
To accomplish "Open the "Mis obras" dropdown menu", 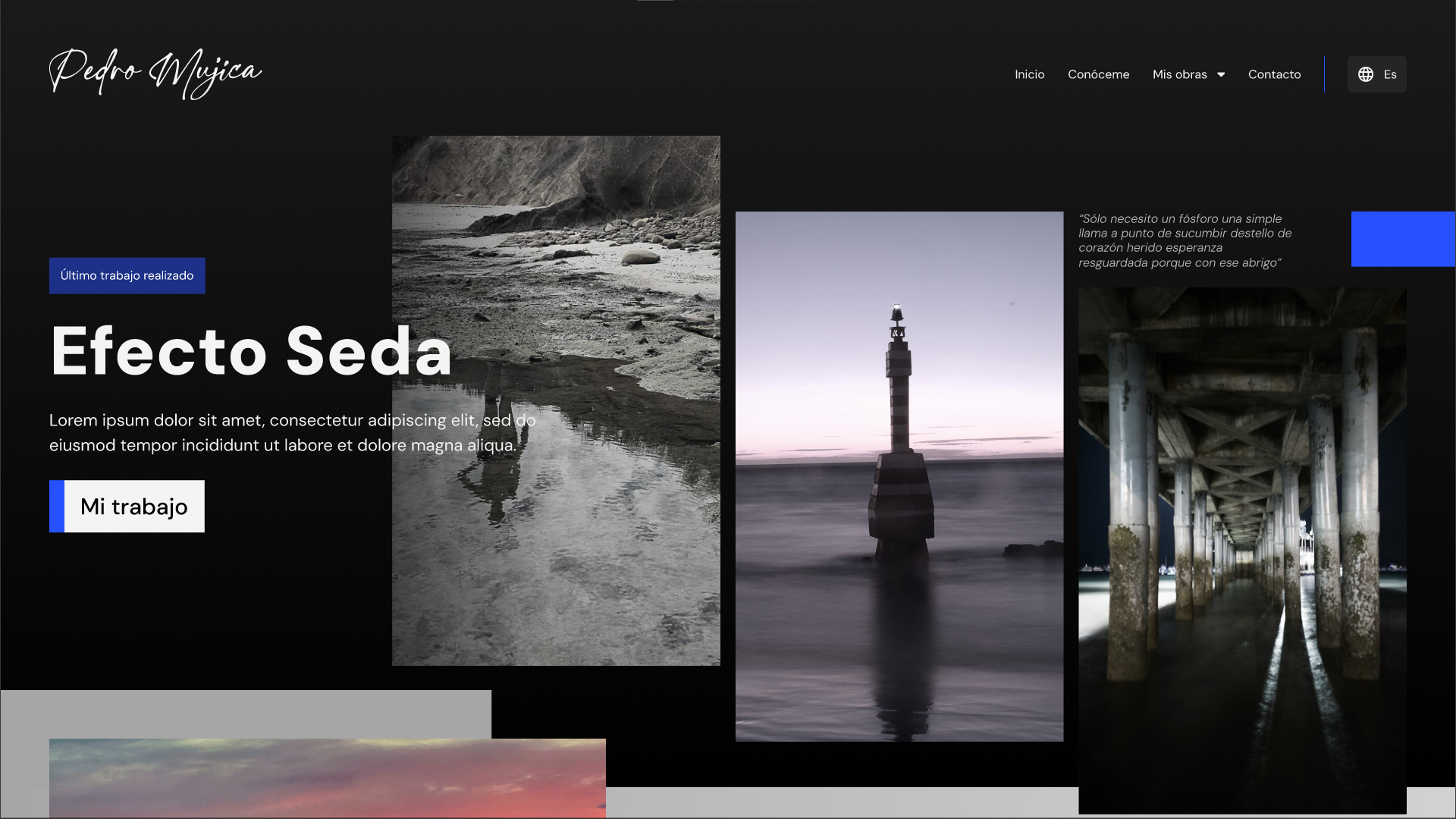I will tap(1180, 74).
